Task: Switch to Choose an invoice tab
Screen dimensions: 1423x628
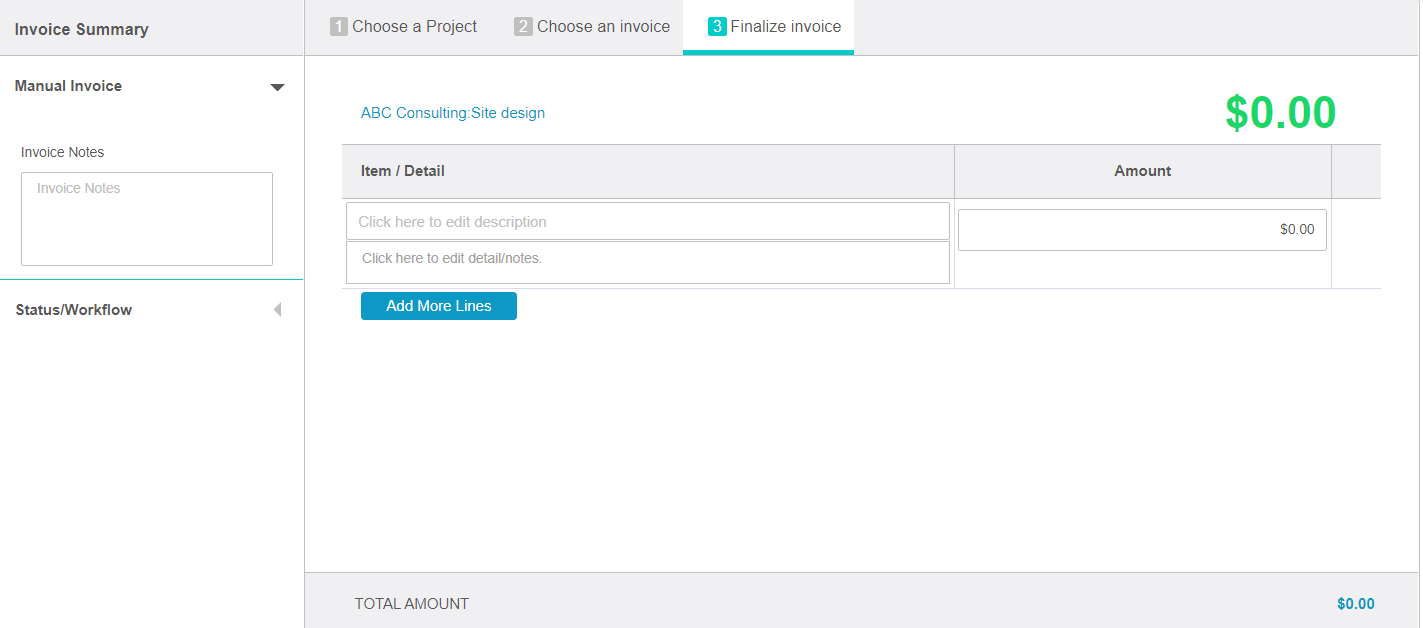Action: pyautogui.click(x=592, y=27)
